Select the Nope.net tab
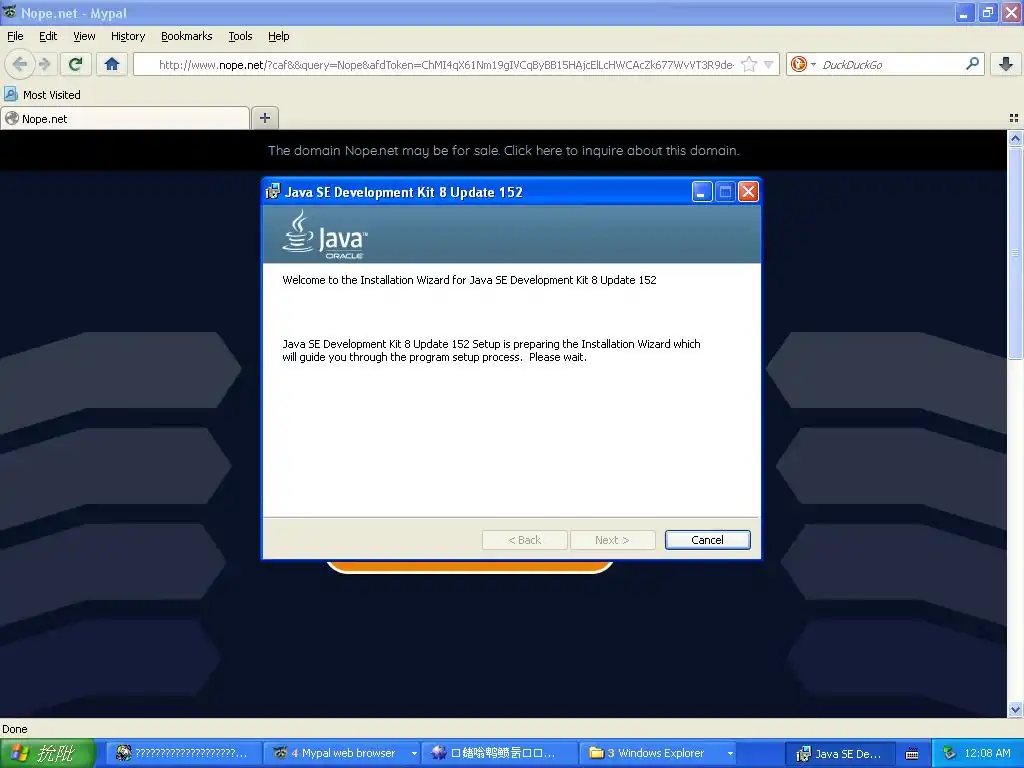1024x768 pixels. pyautogui.click(x=125, y=119)
